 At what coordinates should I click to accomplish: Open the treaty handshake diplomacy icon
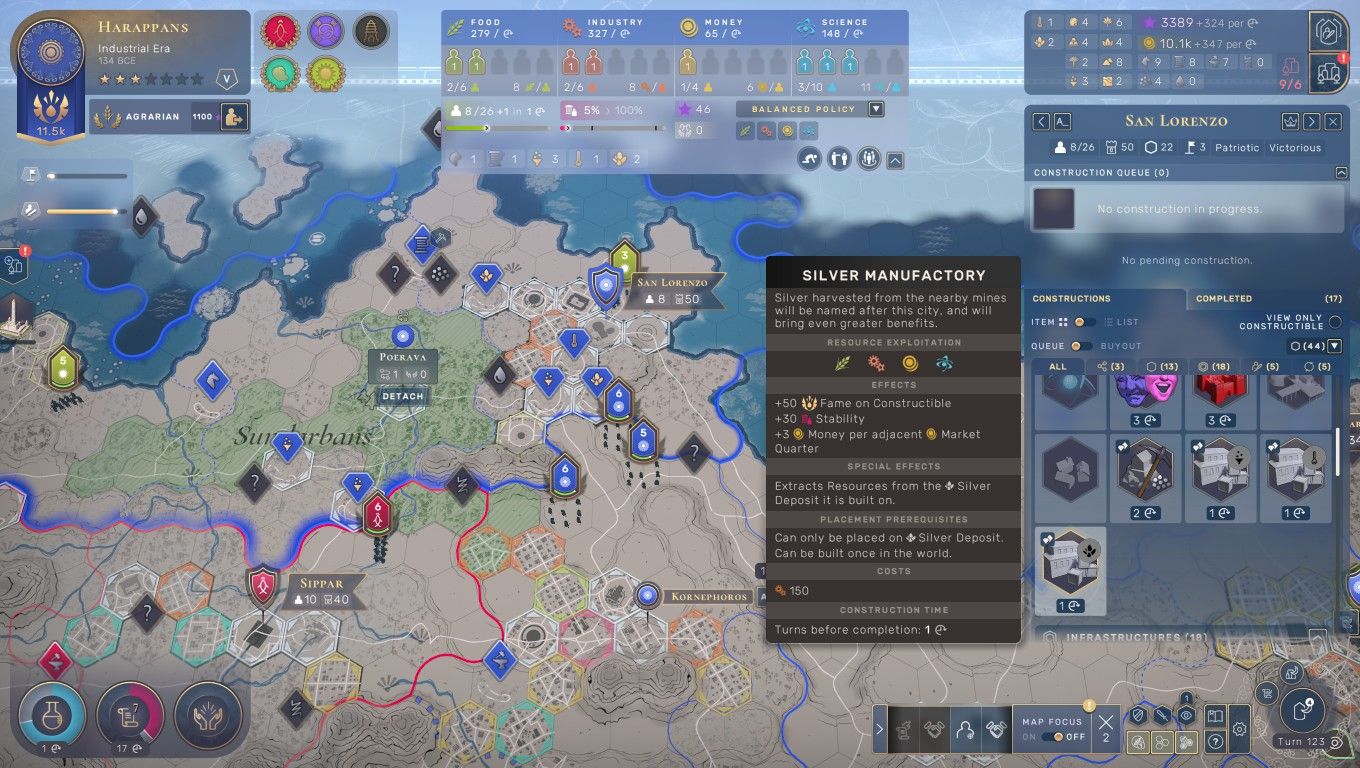pos(995,730)
